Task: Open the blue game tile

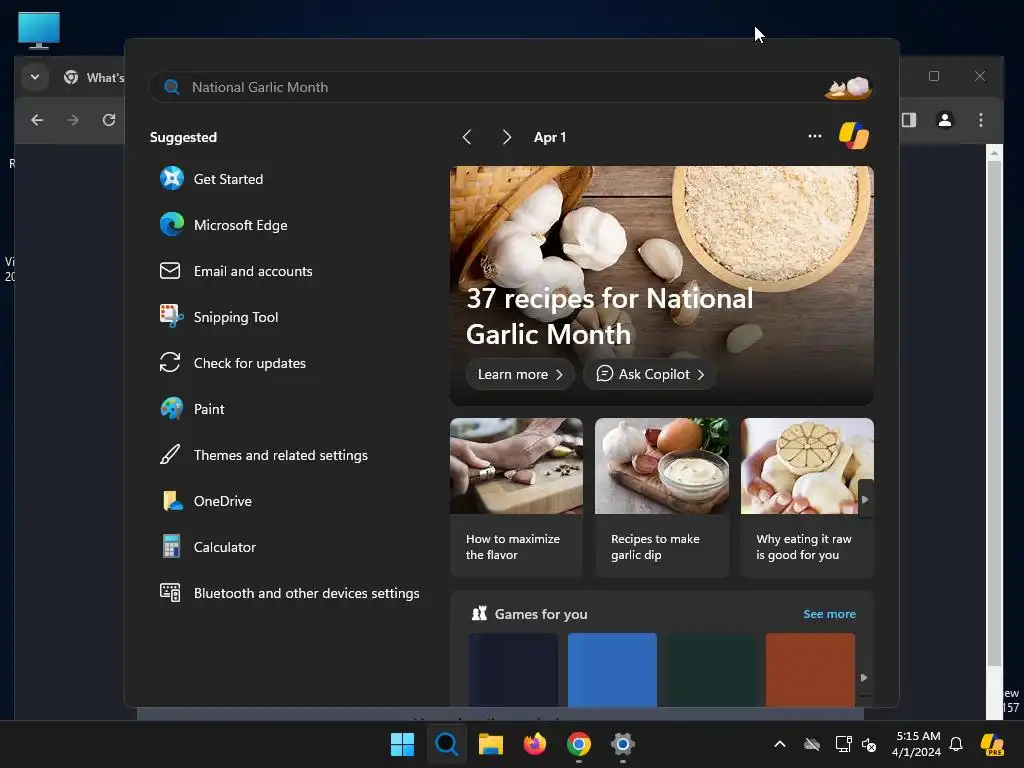Action: point(612,669)
